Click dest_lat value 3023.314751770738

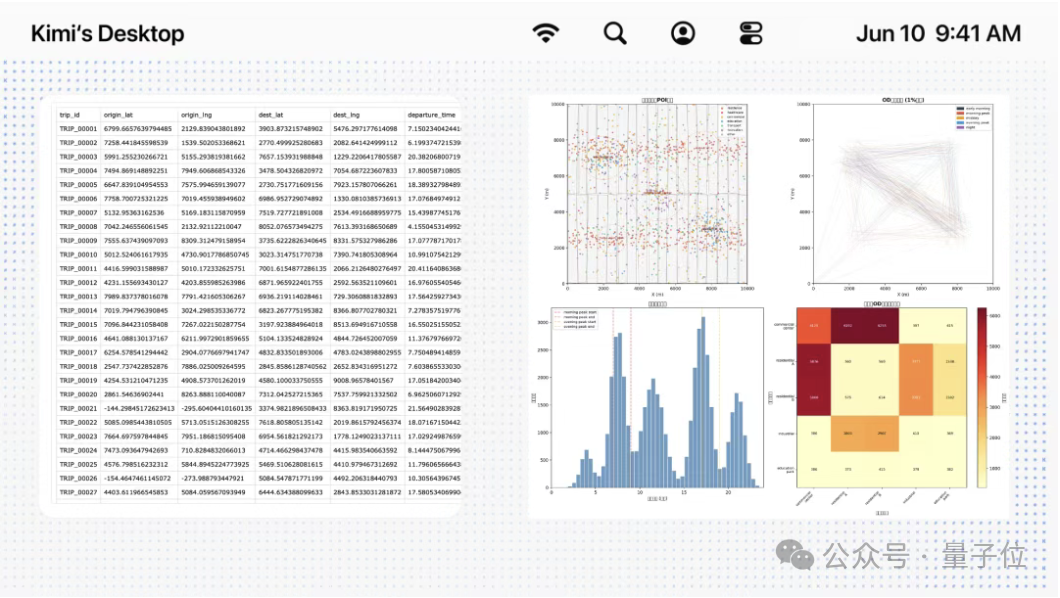tap(291, 255)
